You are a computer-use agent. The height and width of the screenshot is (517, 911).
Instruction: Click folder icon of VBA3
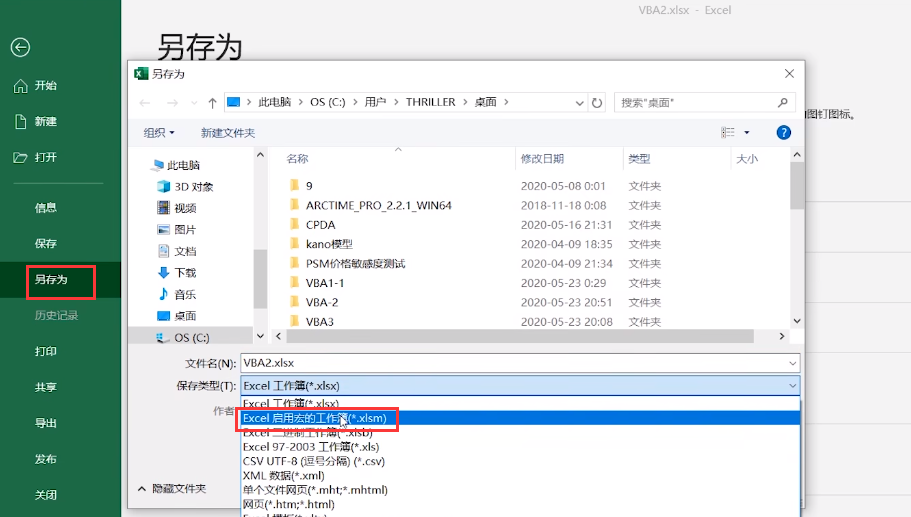295,321
